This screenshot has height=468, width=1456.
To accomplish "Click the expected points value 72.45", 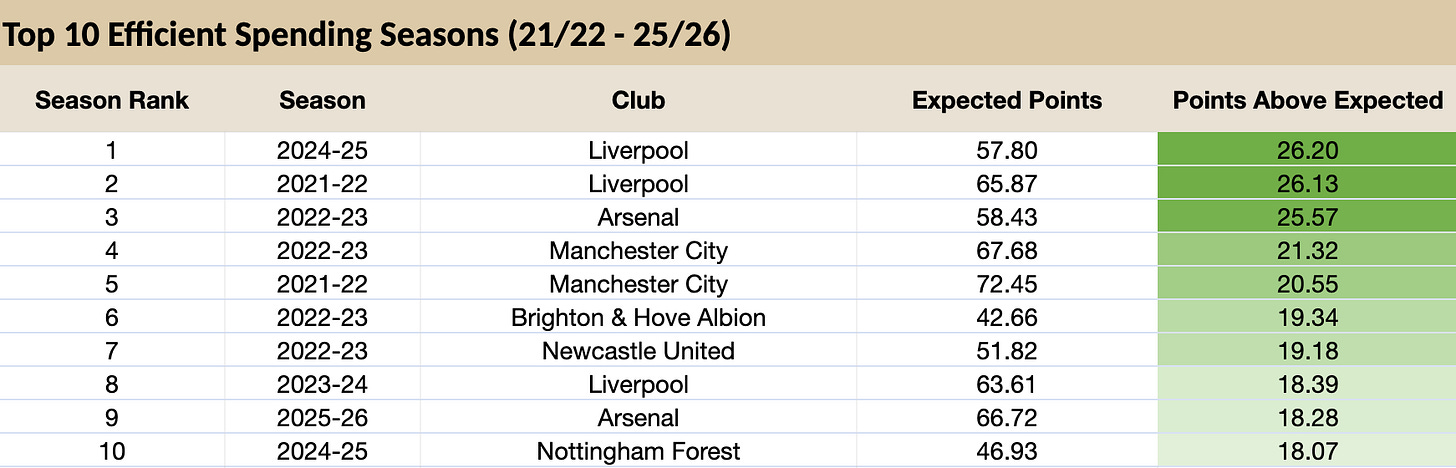I will click(x=1007, y=284).
